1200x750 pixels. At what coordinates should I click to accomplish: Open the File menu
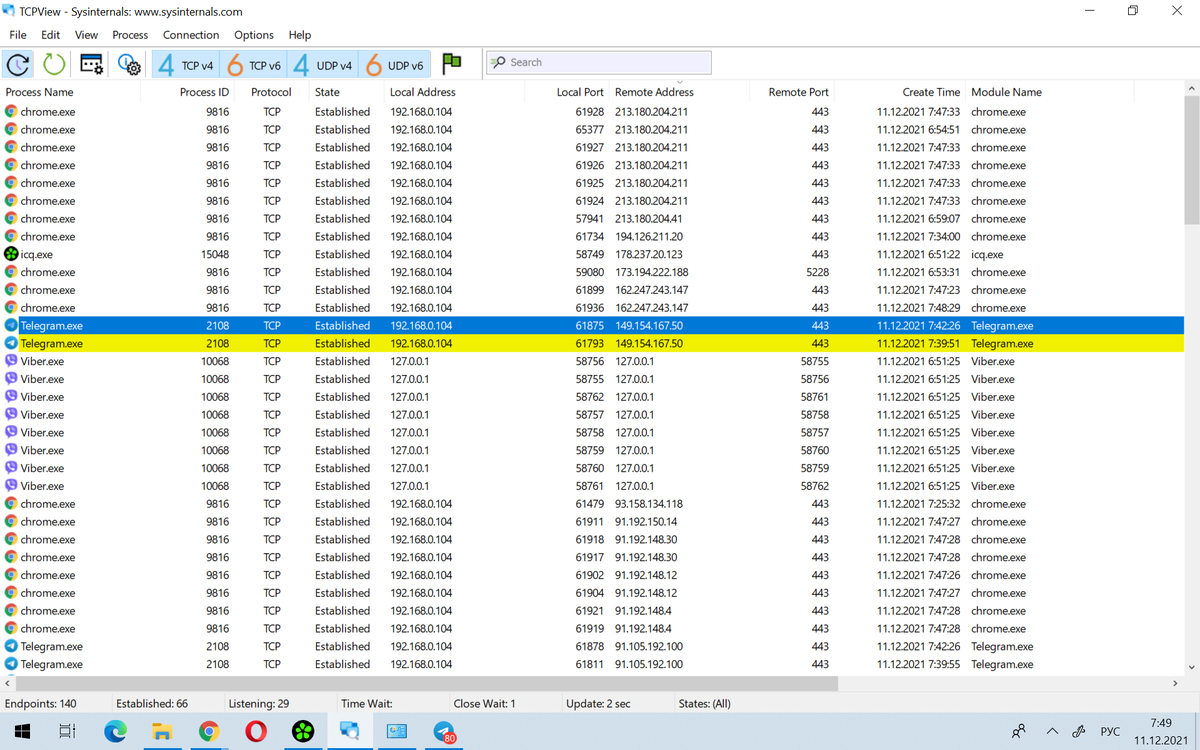18,35
